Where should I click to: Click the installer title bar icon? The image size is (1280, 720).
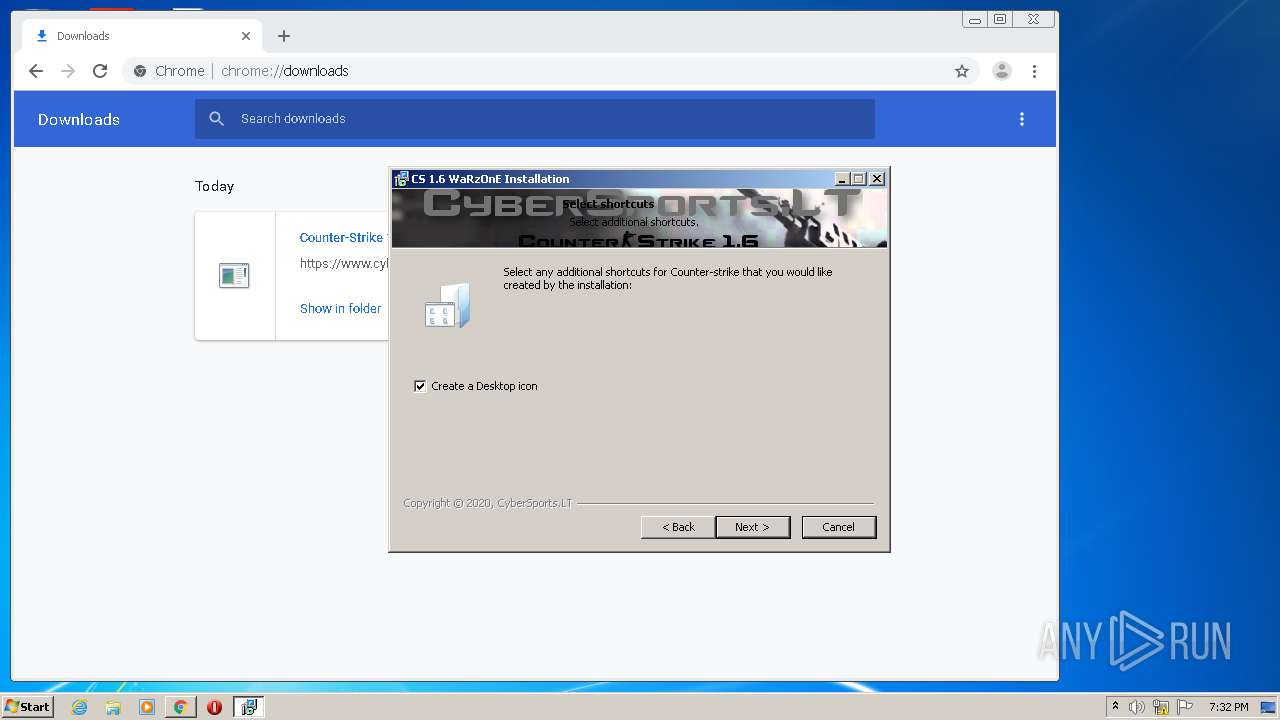(401, 179)
